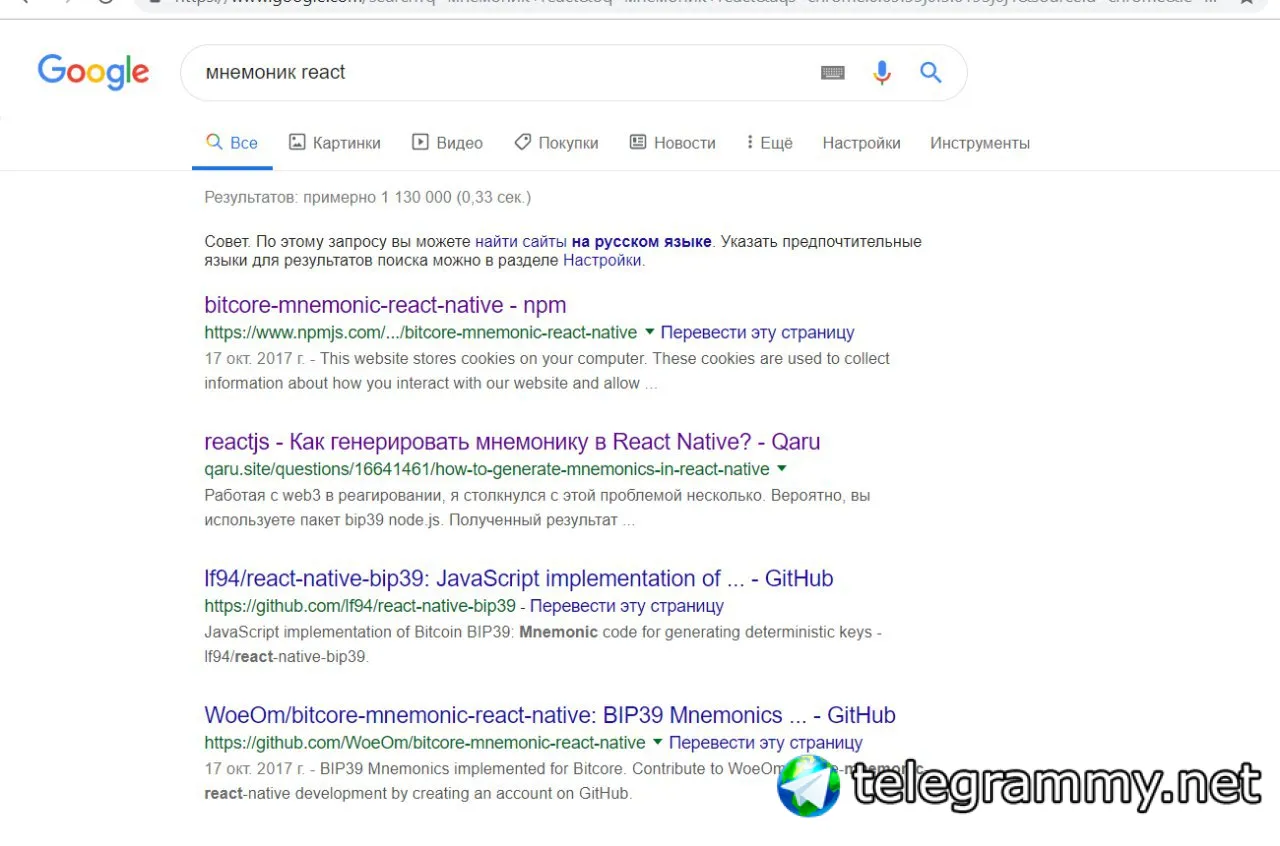Click the Telegram paper-plane logo
This screenshot has width=1280, height=846.
[x=809, y=786]
